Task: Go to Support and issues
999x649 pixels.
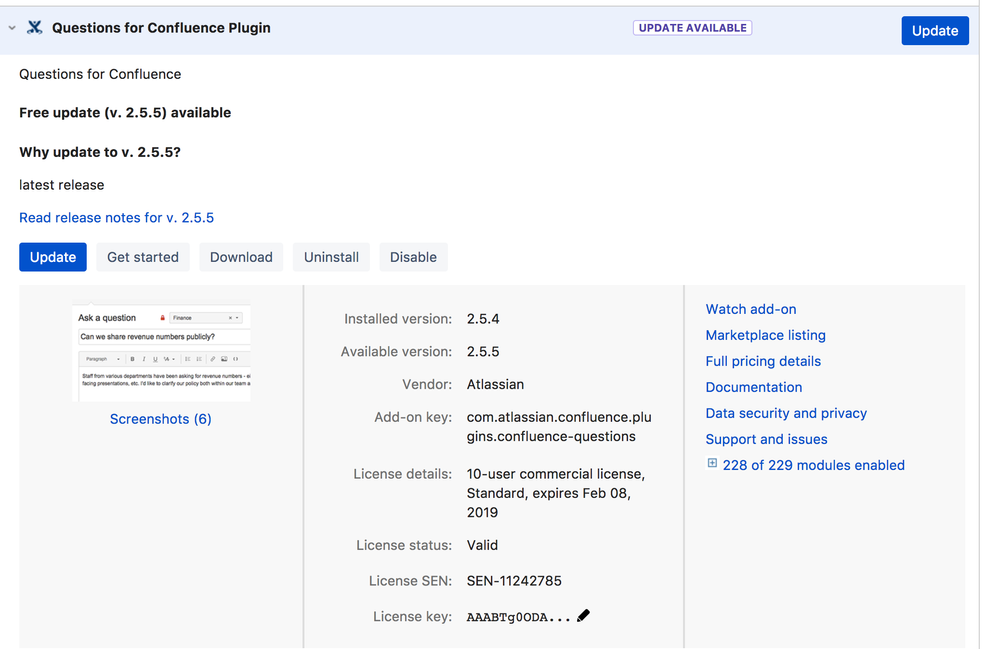Action: click(766, 440)
